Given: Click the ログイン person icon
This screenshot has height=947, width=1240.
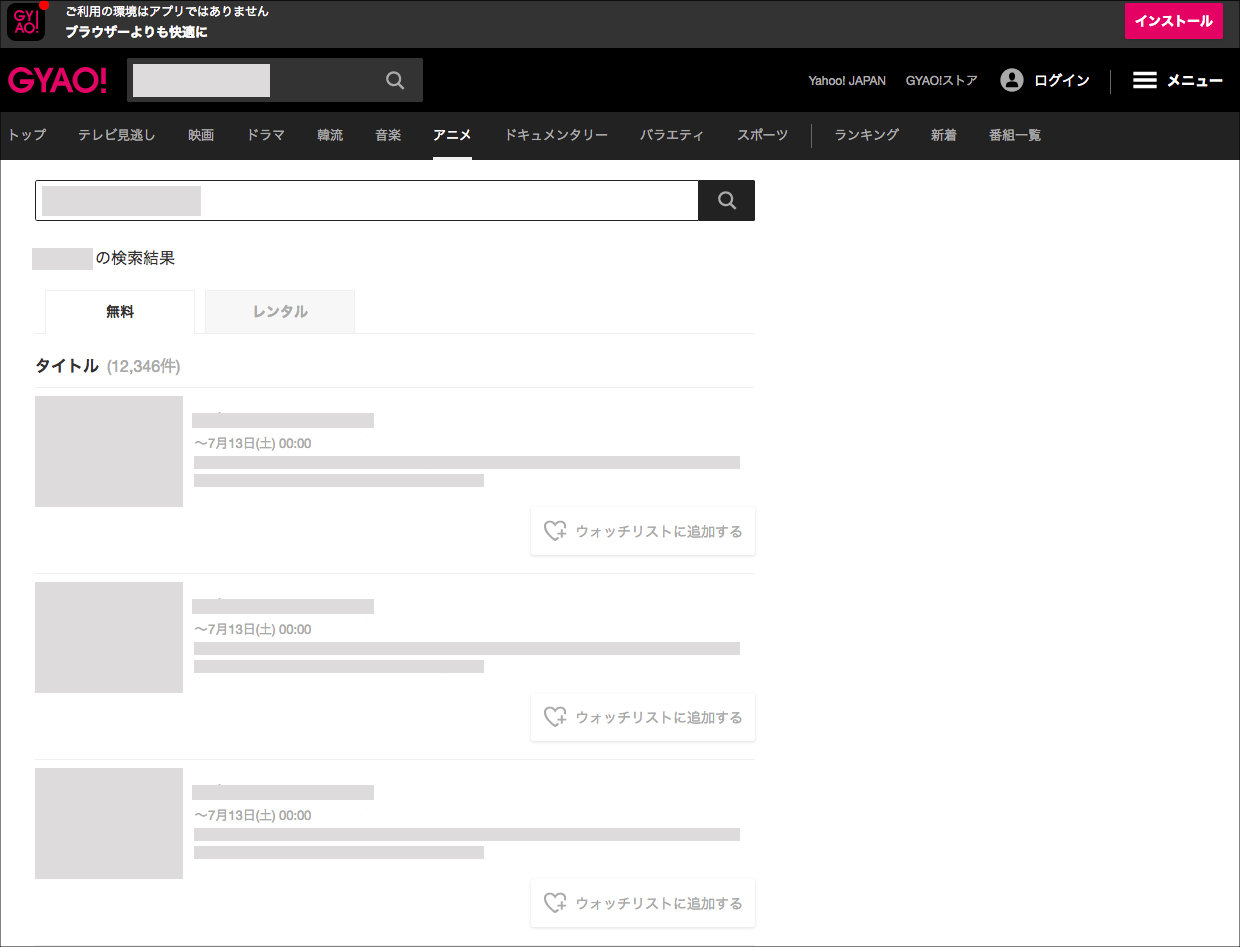Looking at the screenshot, I should pyautogui.click(x=1011, y=80).
